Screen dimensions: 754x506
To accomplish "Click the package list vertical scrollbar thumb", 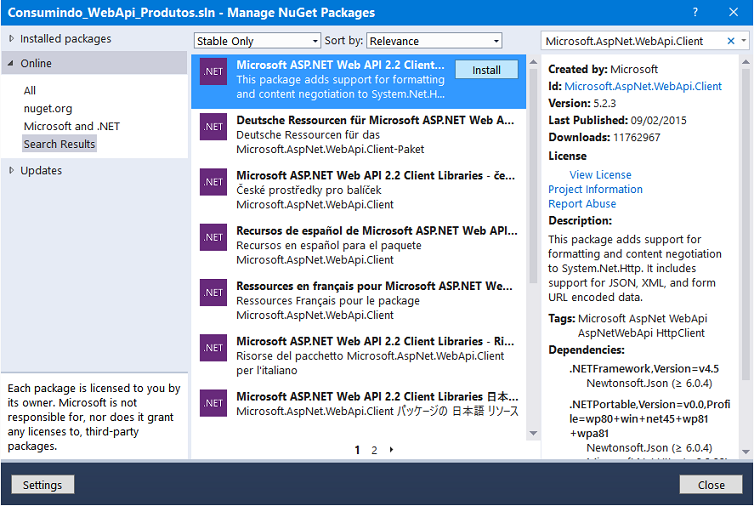I will 533,176.
